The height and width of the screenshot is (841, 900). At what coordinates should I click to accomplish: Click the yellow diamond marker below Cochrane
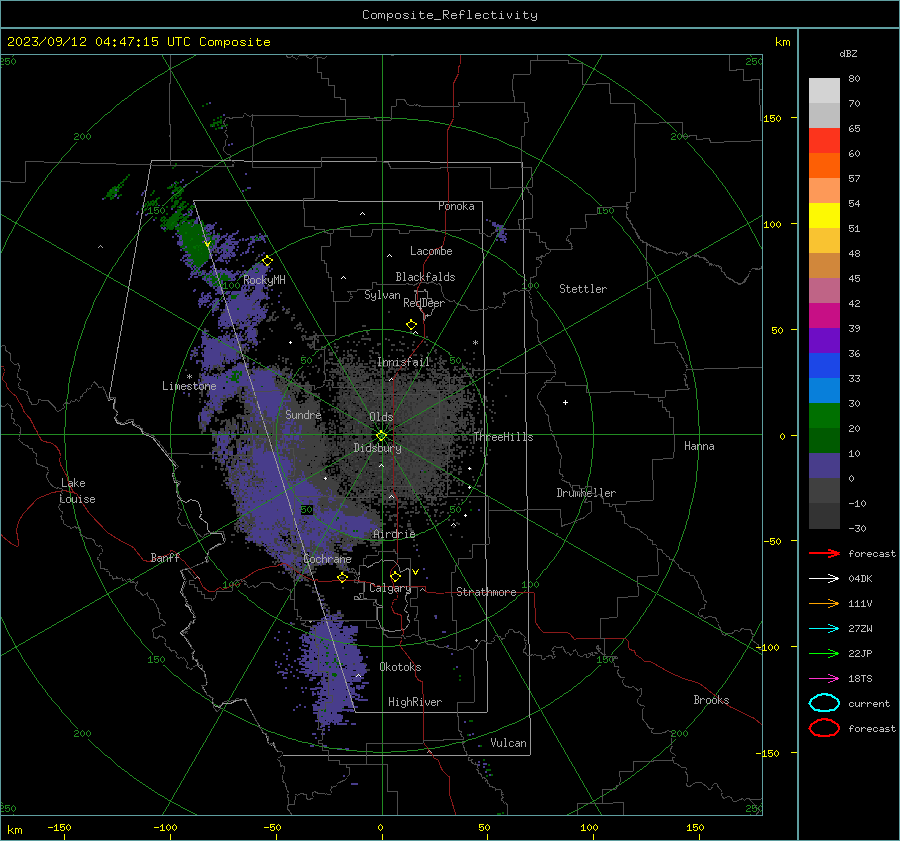tap(343, 577)
